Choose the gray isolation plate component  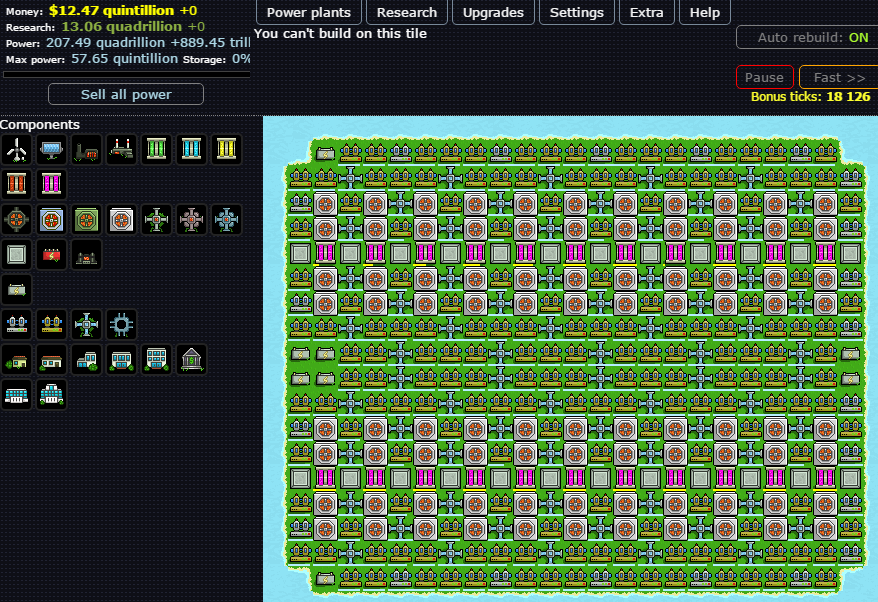pyautogui.click(x=16, y=254)
